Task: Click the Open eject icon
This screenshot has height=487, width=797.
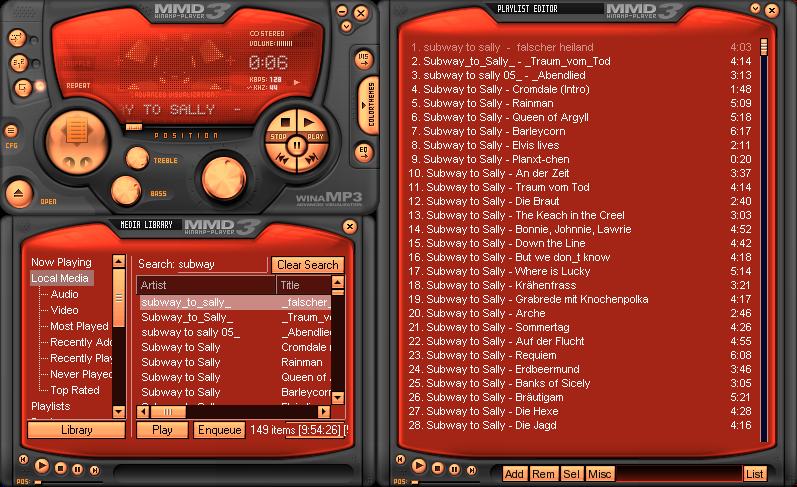Action: tap(19, 193)
